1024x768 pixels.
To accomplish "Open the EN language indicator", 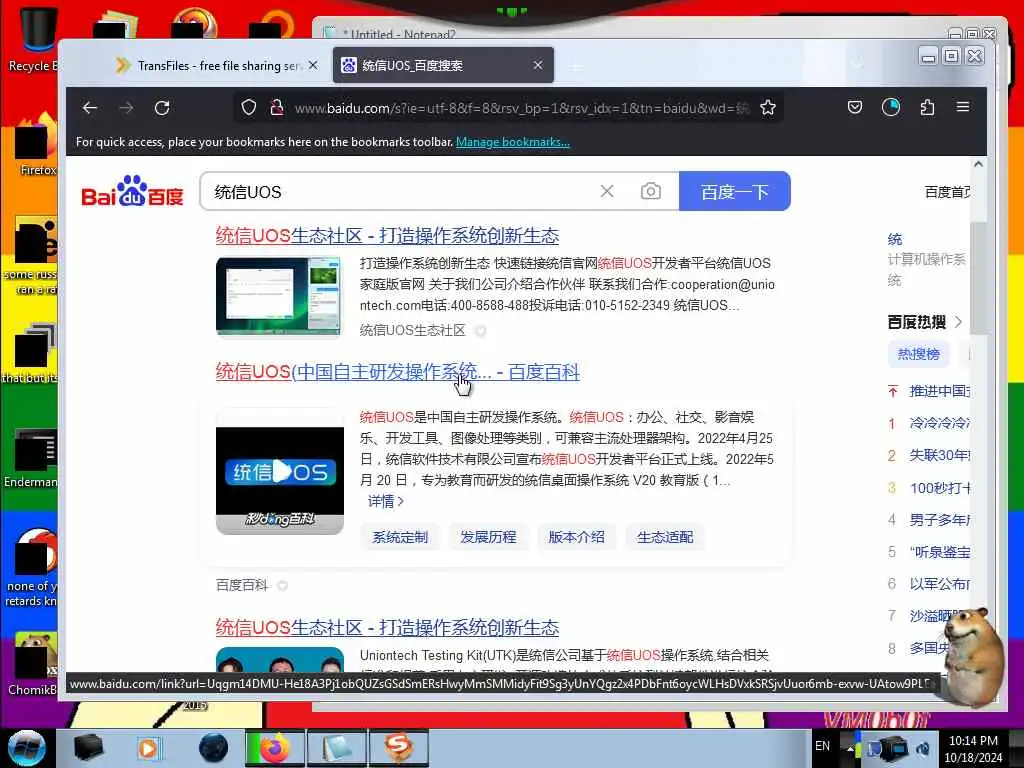I will pos(822,746).
